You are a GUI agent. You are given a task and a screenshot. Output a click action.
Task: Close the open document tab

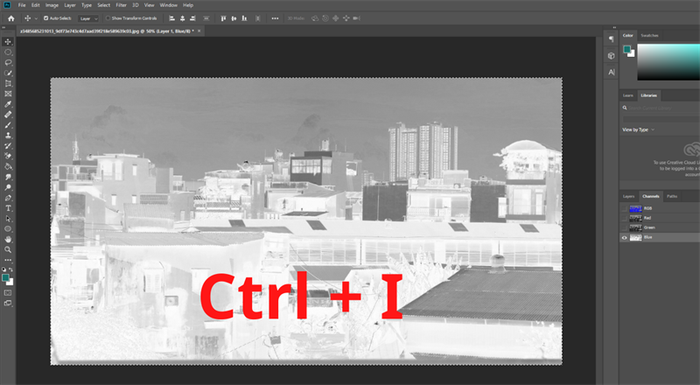coord(199,31)
